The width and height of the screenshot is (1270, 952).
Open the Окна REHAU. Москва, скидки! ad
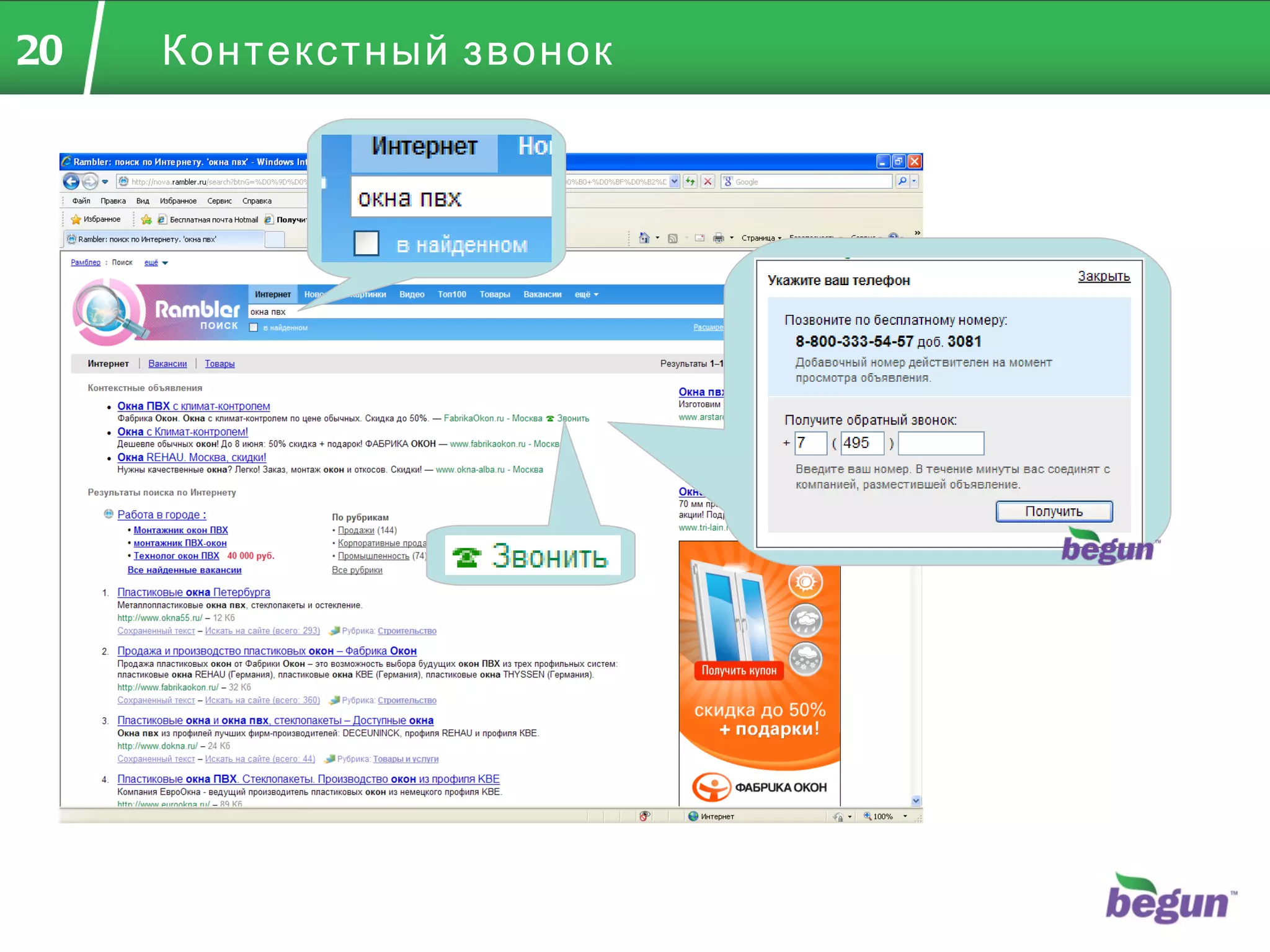point(192,457)
